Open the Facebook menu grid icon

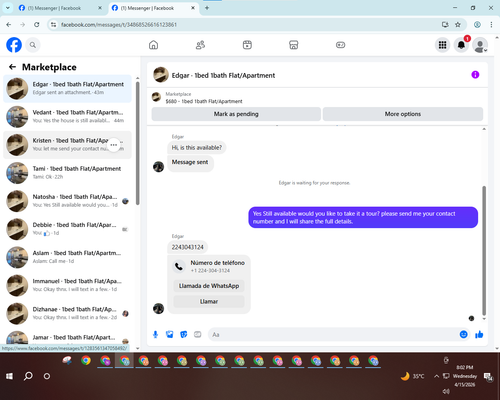[x=442, y=45]
